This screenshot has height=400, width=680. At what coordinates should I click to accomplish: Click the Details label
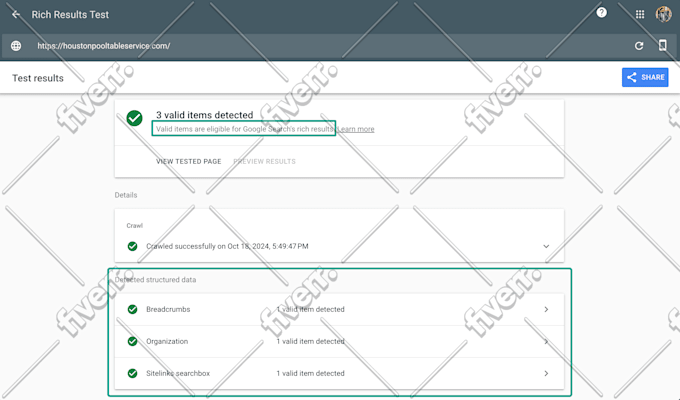coord(126,195)
